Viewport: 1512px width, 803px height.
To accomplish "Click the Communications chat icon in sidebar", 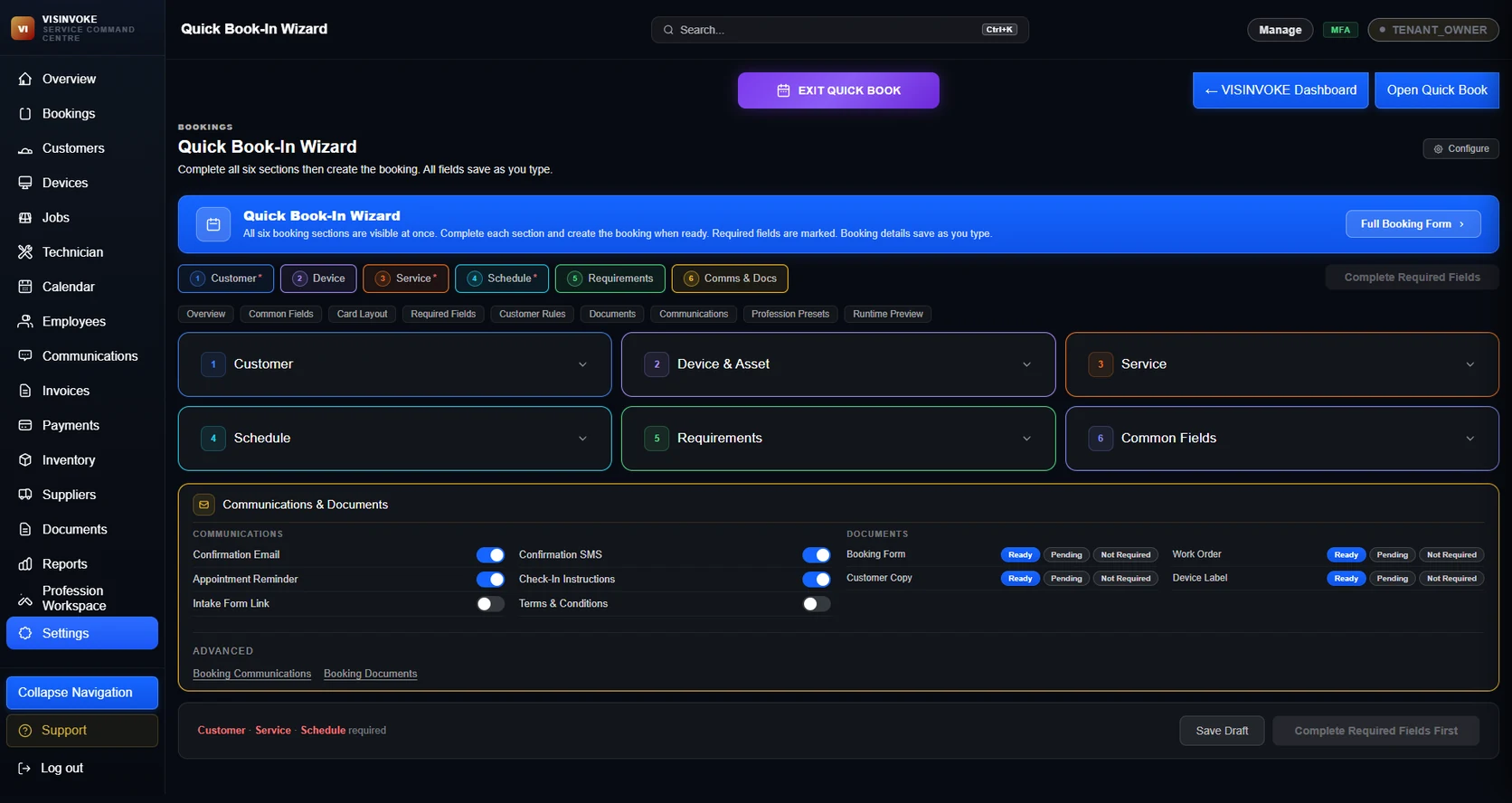I will (x=25, y=356).
